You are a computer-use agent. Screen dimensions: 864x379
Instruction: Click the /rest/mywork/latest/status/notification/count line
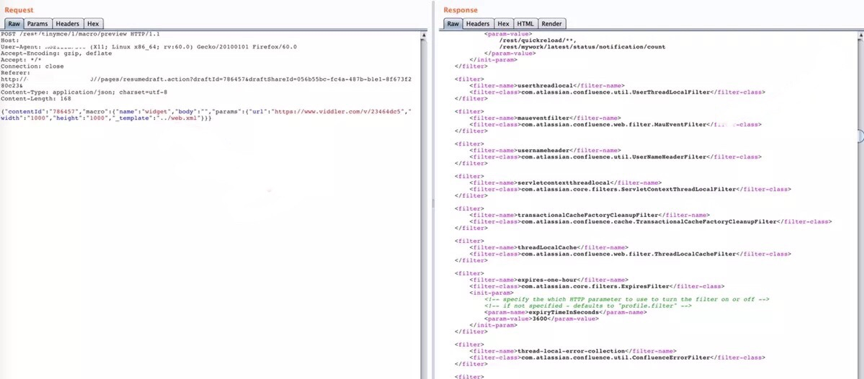581,47
